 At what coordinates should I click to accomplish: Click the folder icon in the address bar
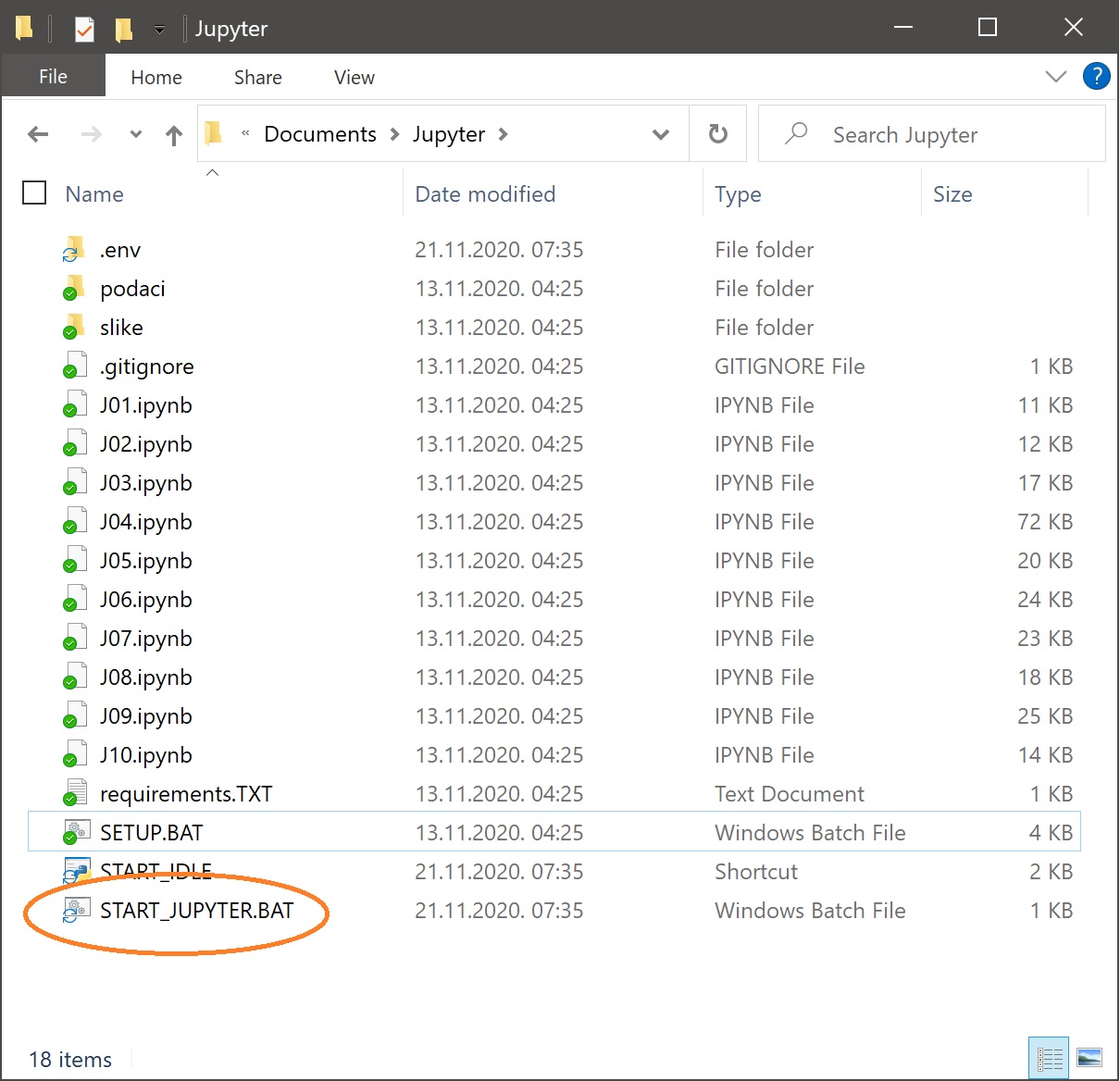[213, 134]
